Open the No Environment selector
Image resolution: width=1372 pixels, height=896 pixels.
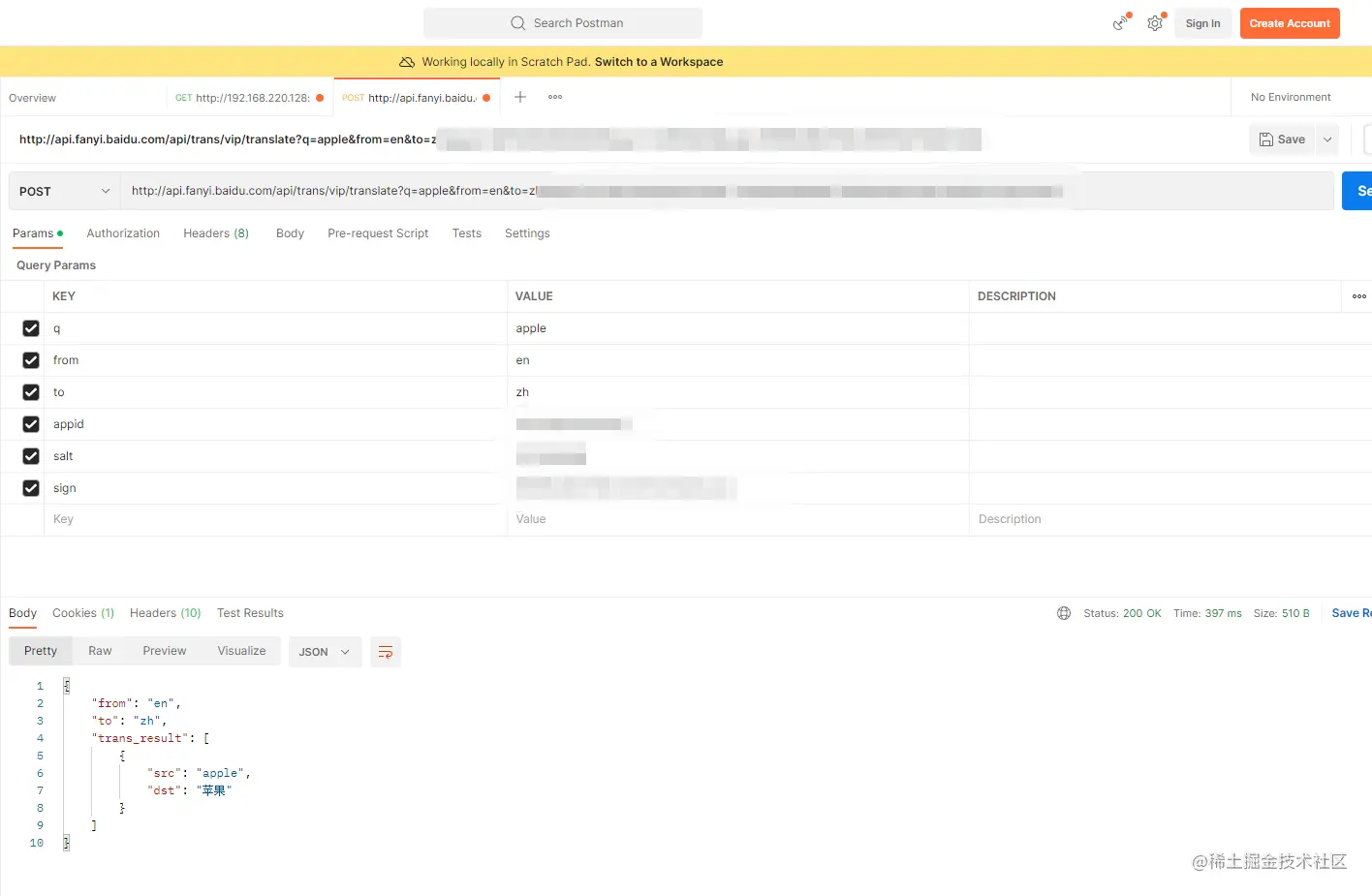click(x=1291, y=97)
